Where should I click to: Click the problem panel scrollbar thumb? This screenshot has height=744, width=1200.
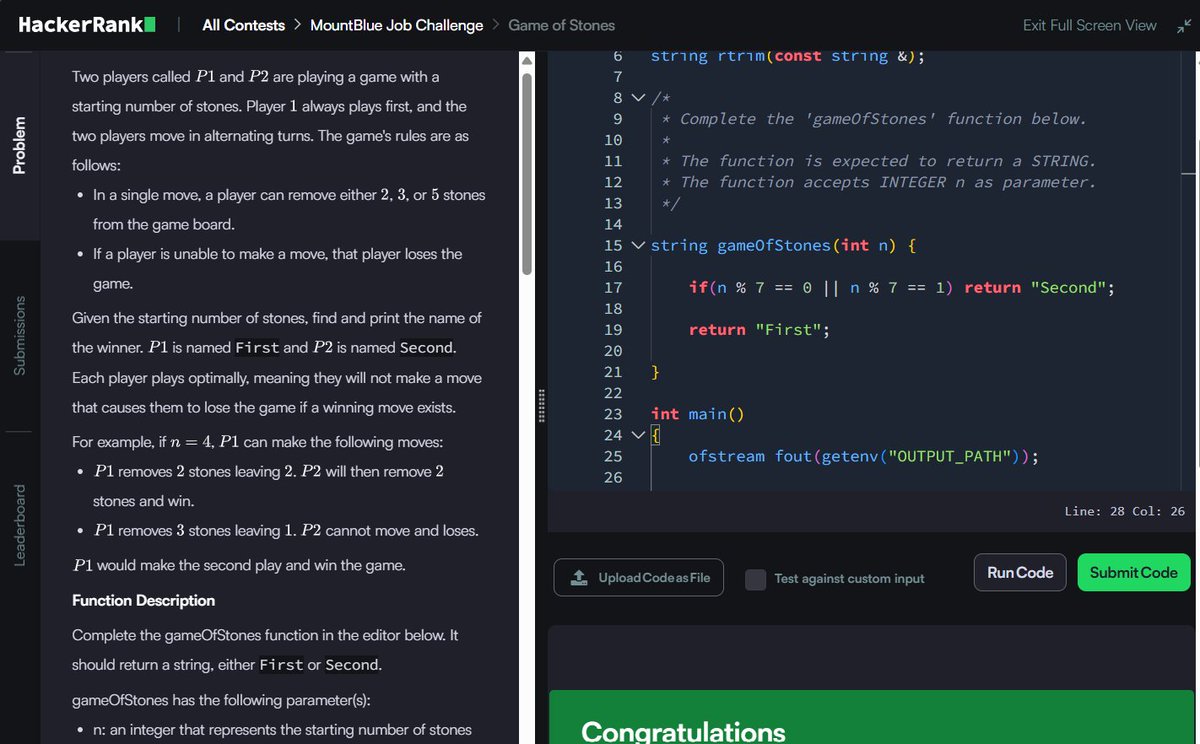point(527,172)
